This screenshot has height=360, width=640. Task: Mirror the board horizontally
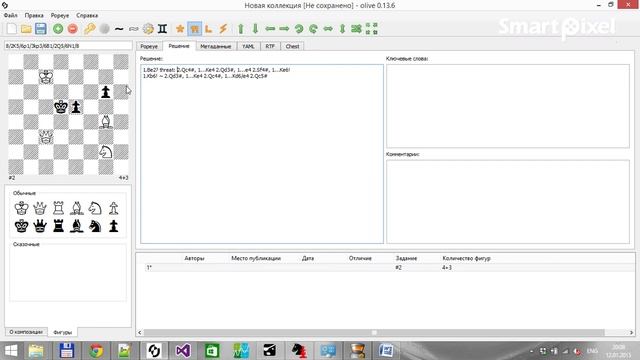coord(328,29)
